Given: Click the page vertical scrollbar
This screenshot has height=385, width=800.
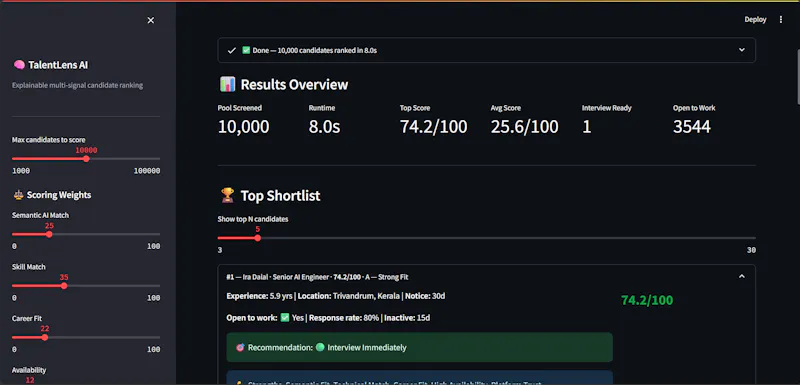Looking at the screenshot, I should [797, 76].
